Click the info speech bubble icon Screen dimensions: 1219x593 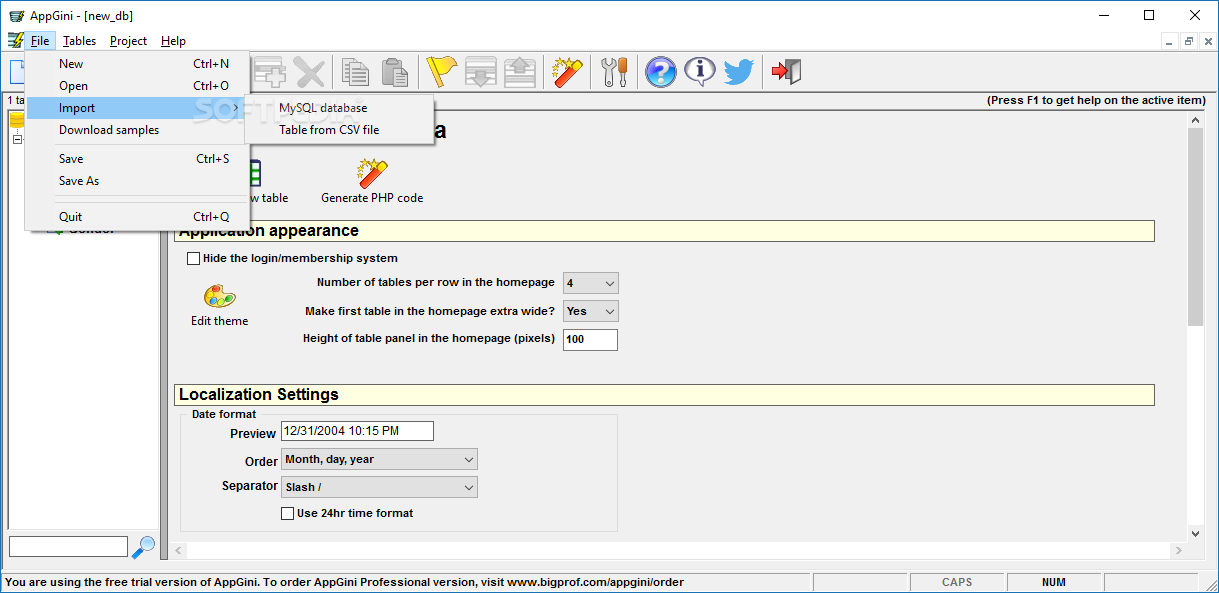coord(700,72)
